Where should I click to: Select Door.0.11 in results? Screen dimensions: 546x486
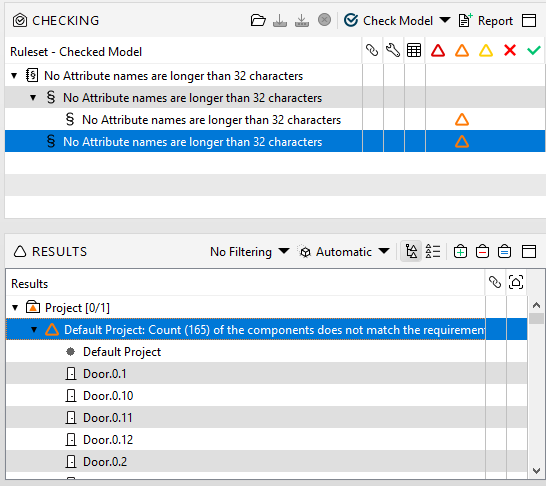[108, 418]
